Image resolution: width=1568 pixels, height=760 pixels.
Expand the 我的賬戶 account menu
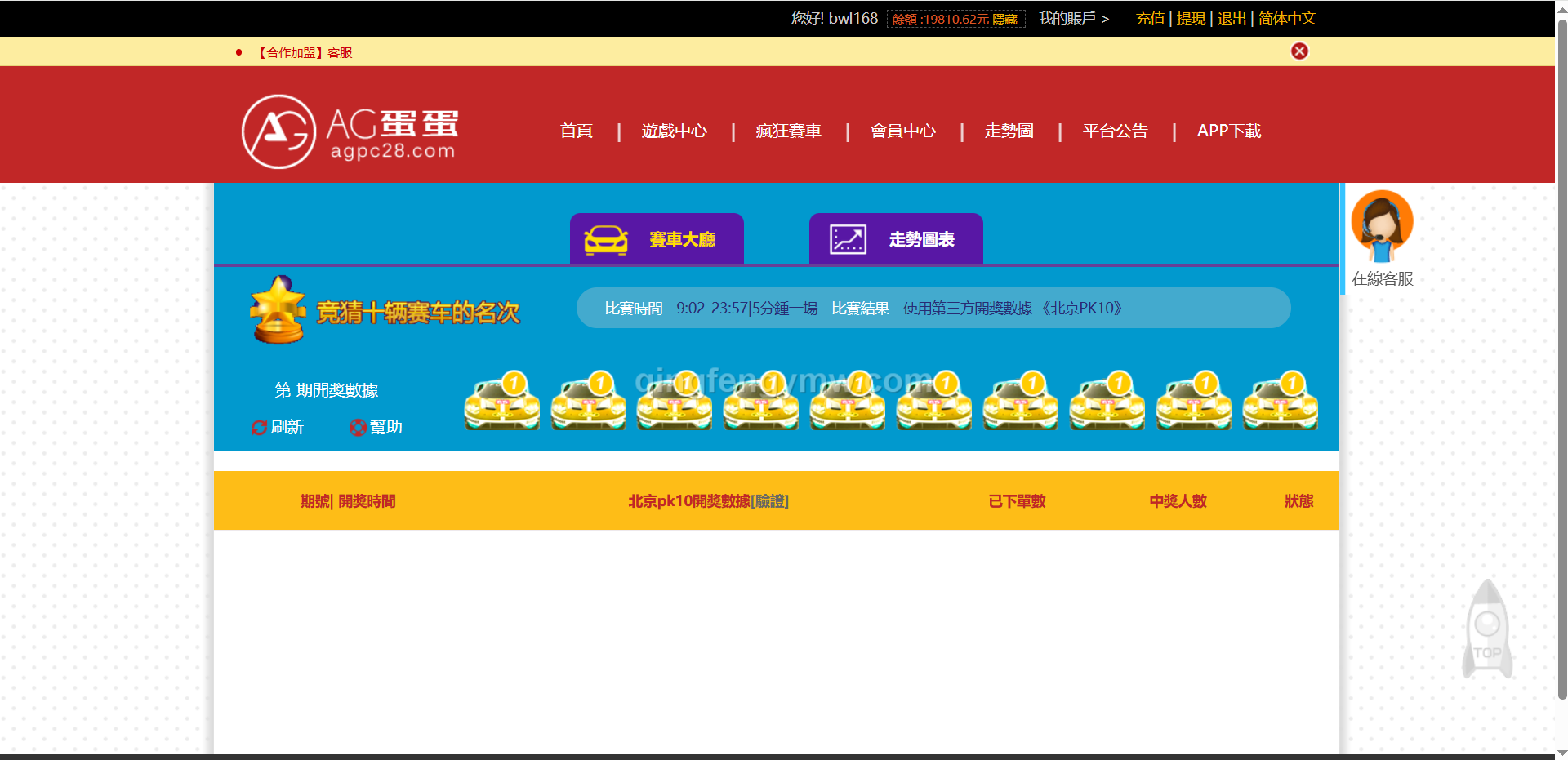(x=1073, y=19)
